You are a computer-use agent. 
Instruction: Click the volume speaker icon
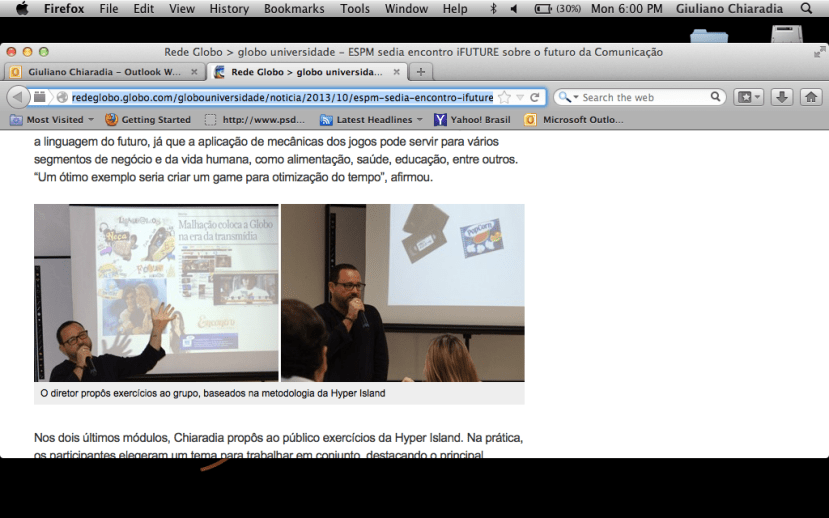click(x=513, y=8)
